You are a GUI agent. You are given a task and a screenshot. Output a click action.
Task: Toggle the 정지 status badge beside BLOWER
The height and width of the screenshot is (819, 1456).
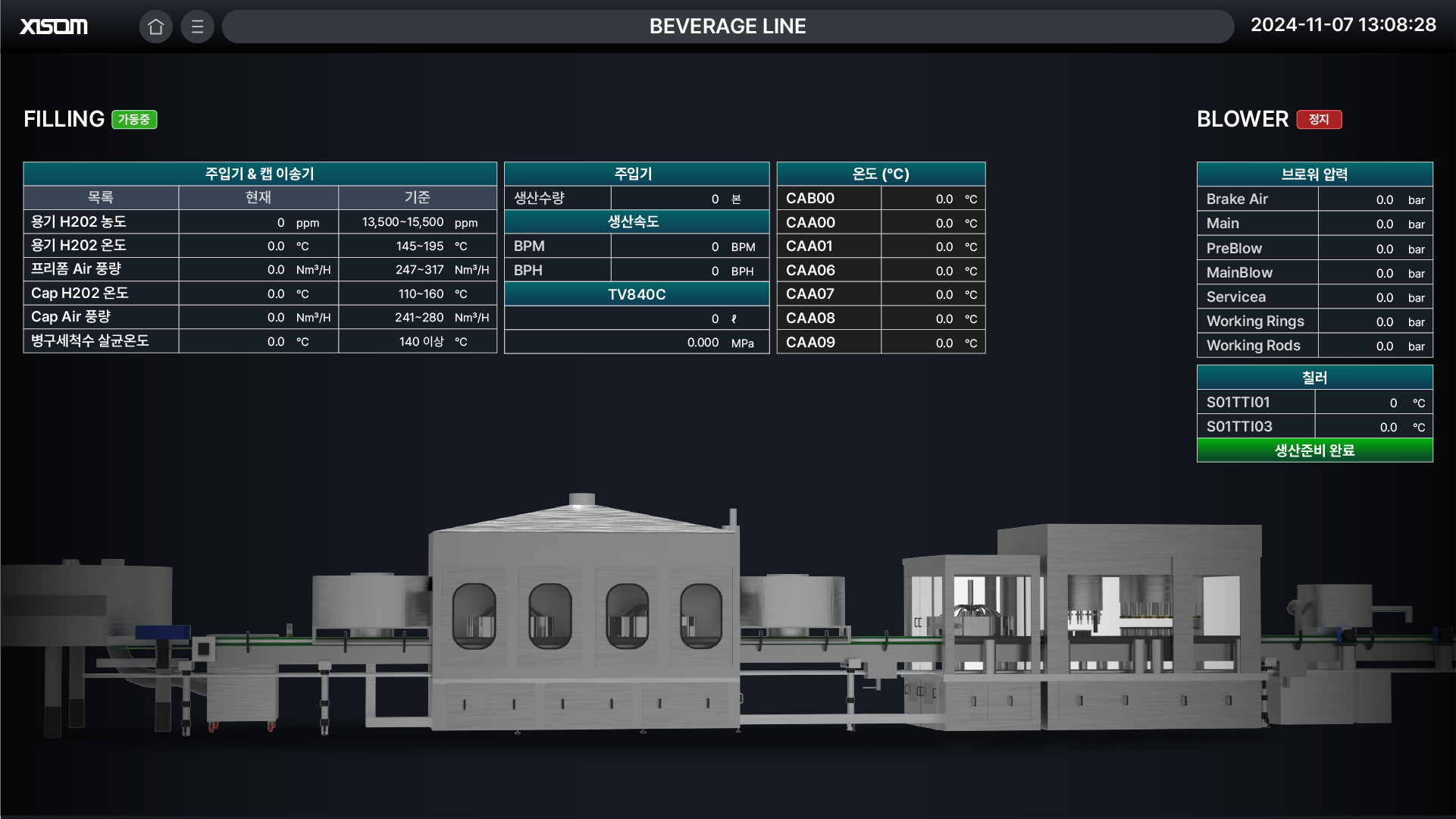(1319, 119)
